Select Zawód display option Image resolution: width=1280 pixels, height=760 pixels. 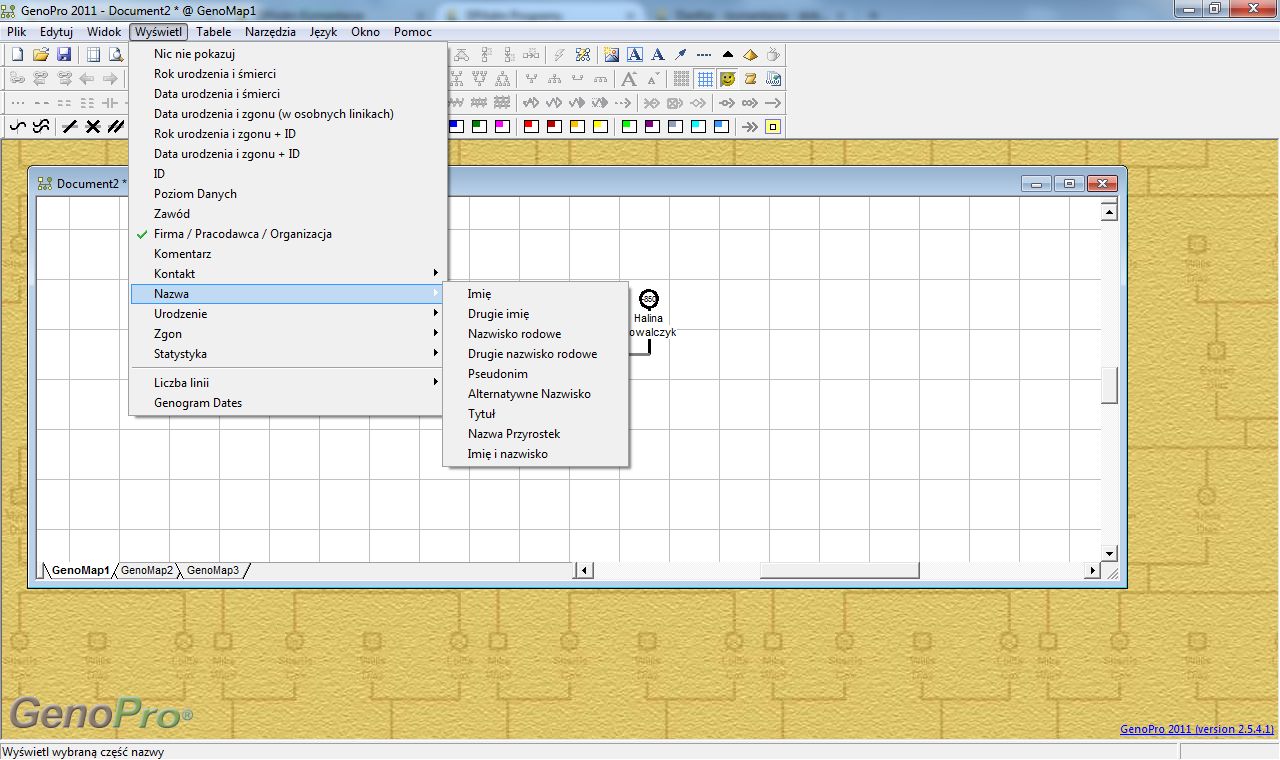pos(288,214)
